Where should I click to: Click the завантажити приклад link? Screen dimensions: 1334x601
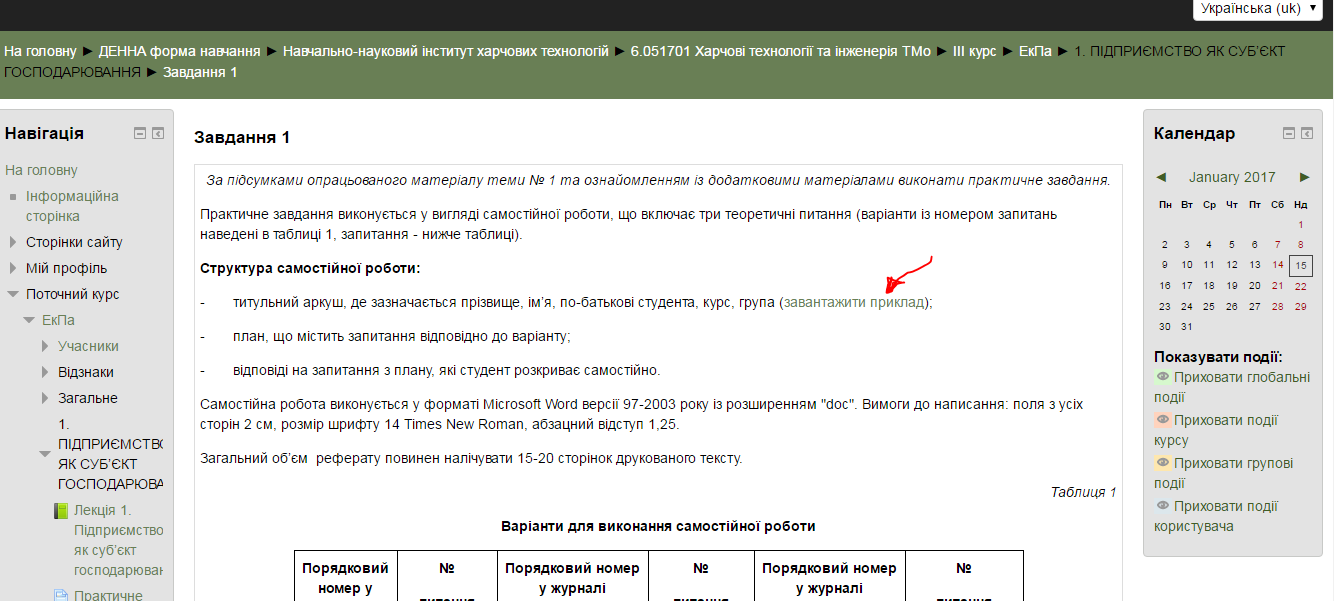click(x=855, y=302)
